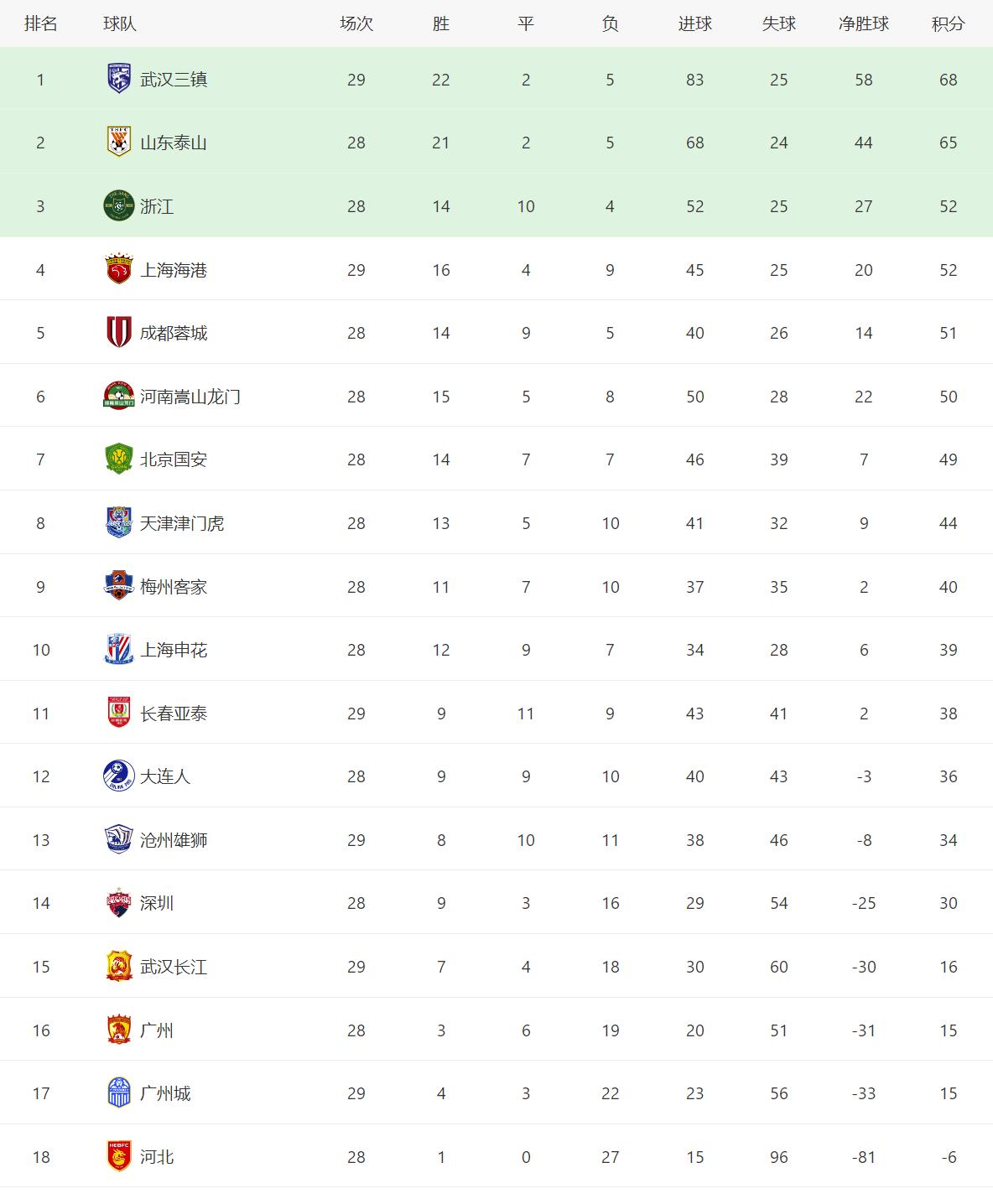Open the 梅州客家 team name link
The height and width of the screenshot is (1204, 993).
(174, 587)
